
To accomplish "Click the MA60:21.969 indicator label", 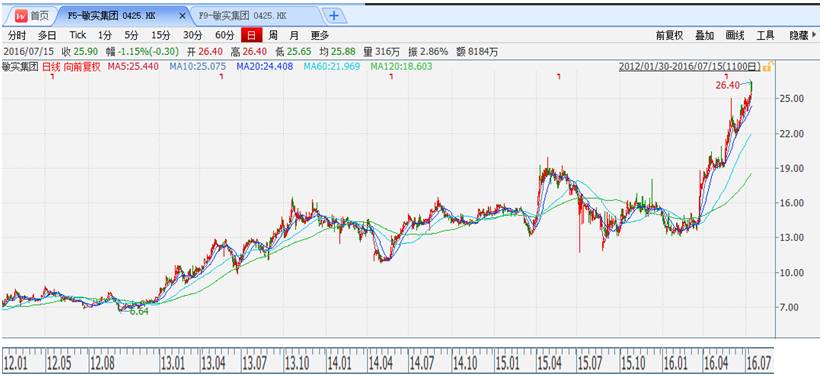I will point(332,66).
